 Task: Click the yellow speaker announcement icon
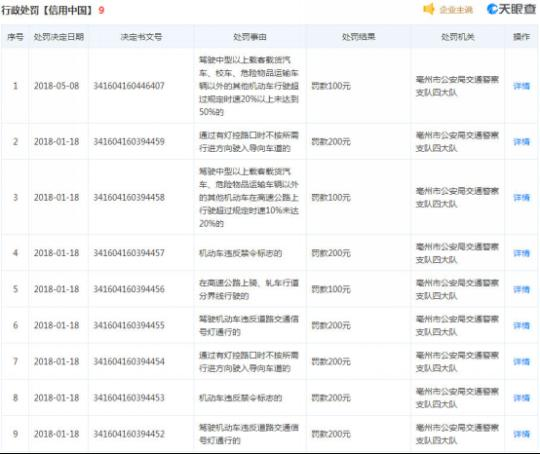(x=429, y=9)
